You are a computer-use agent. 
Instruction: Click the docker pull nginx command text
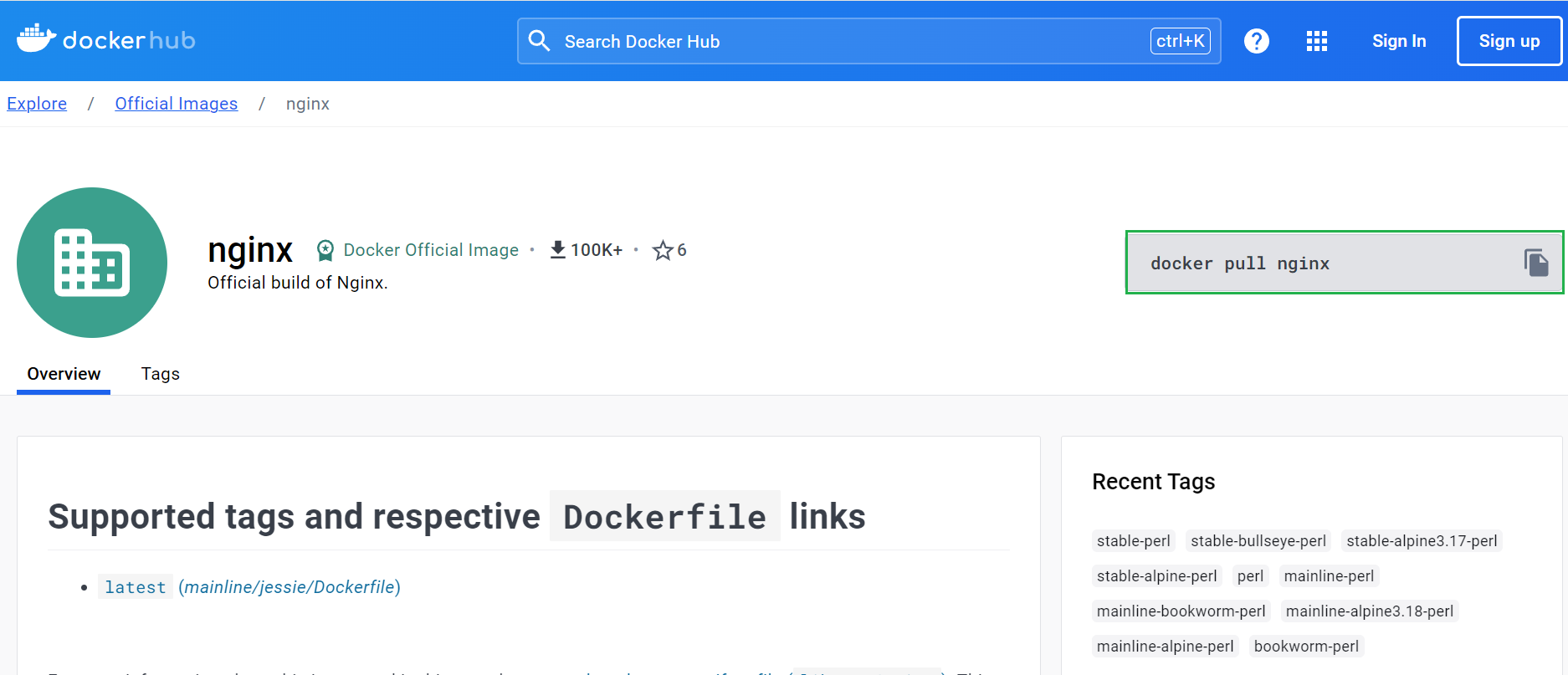click(1240, 263)
